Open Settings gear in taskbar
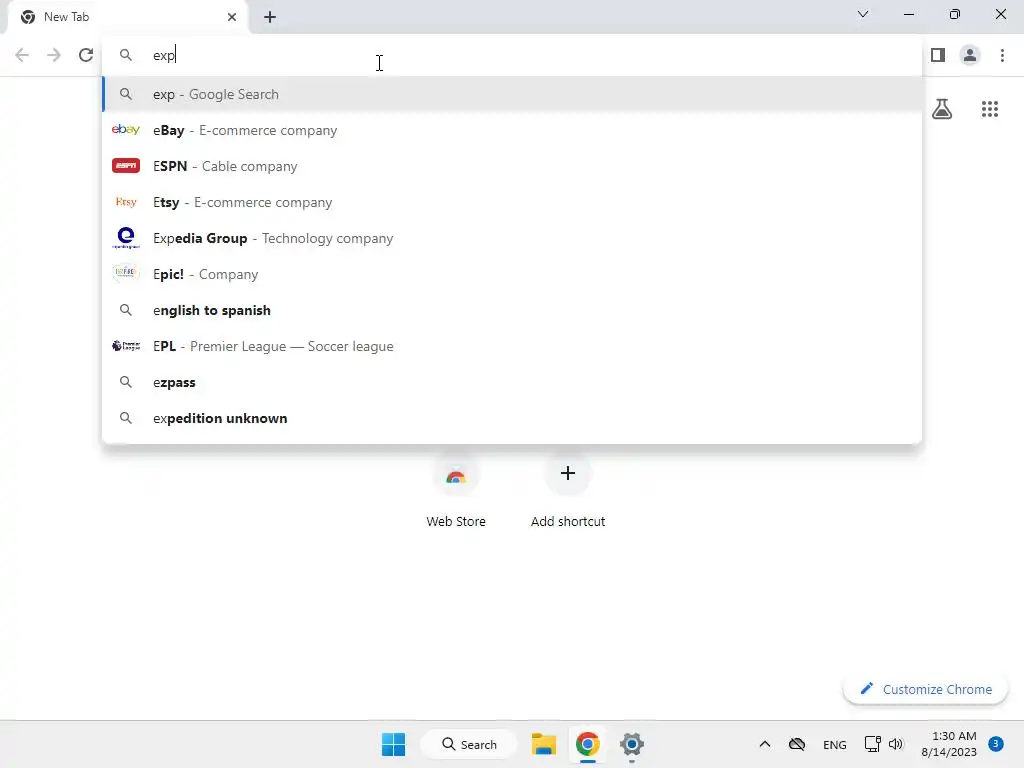The image size is (1024, 768). click(x=632, y=744)
